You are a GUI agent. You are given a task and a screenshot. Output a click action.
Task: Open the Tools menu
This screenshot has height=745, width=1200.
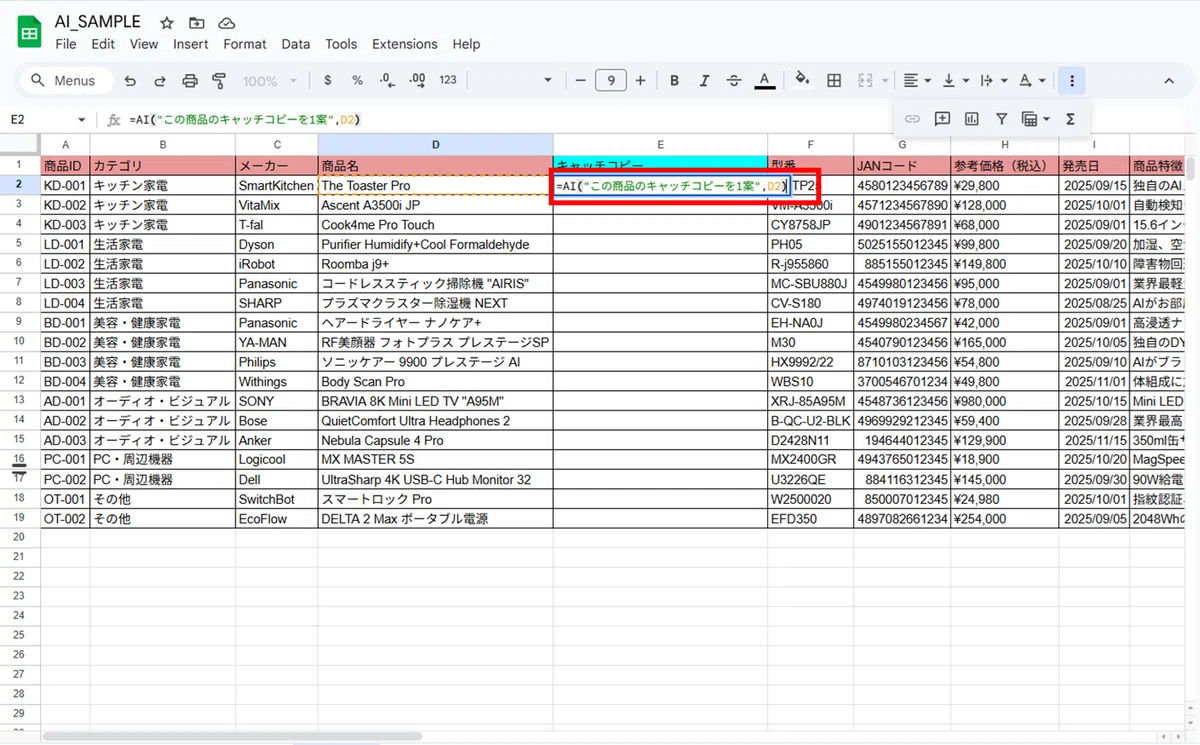coord(341,44)
